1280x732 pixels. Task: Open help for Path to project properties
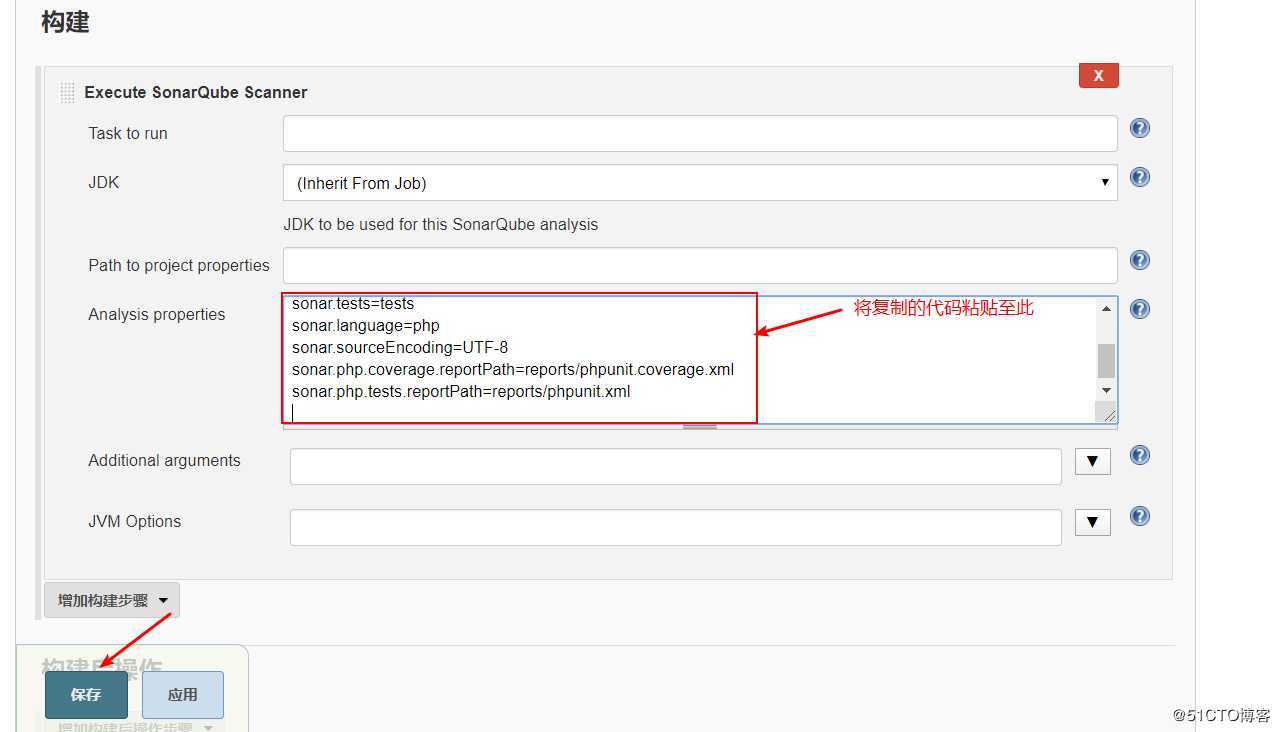[x=1139, y=260]
